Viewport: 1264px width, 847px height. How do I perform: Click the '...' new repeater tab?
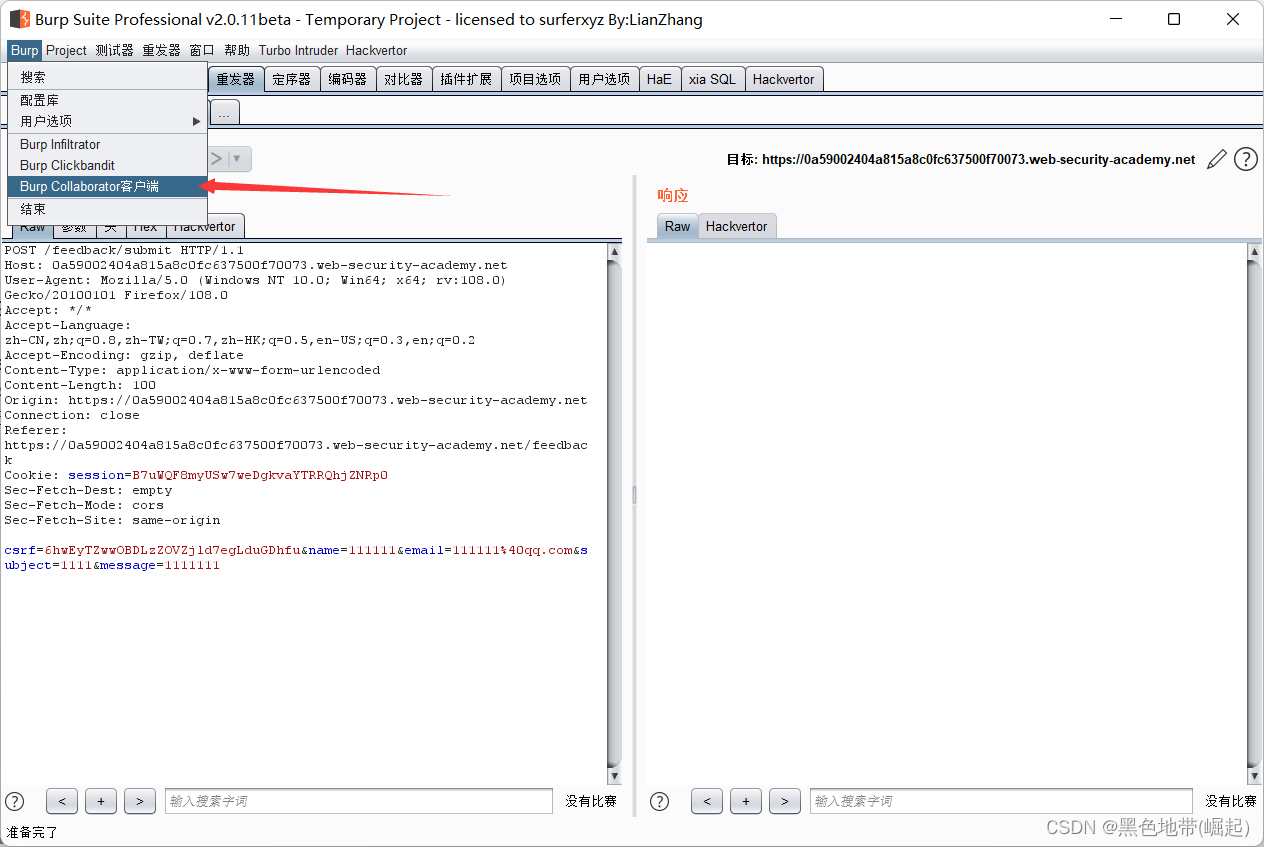tap(223, 114)
